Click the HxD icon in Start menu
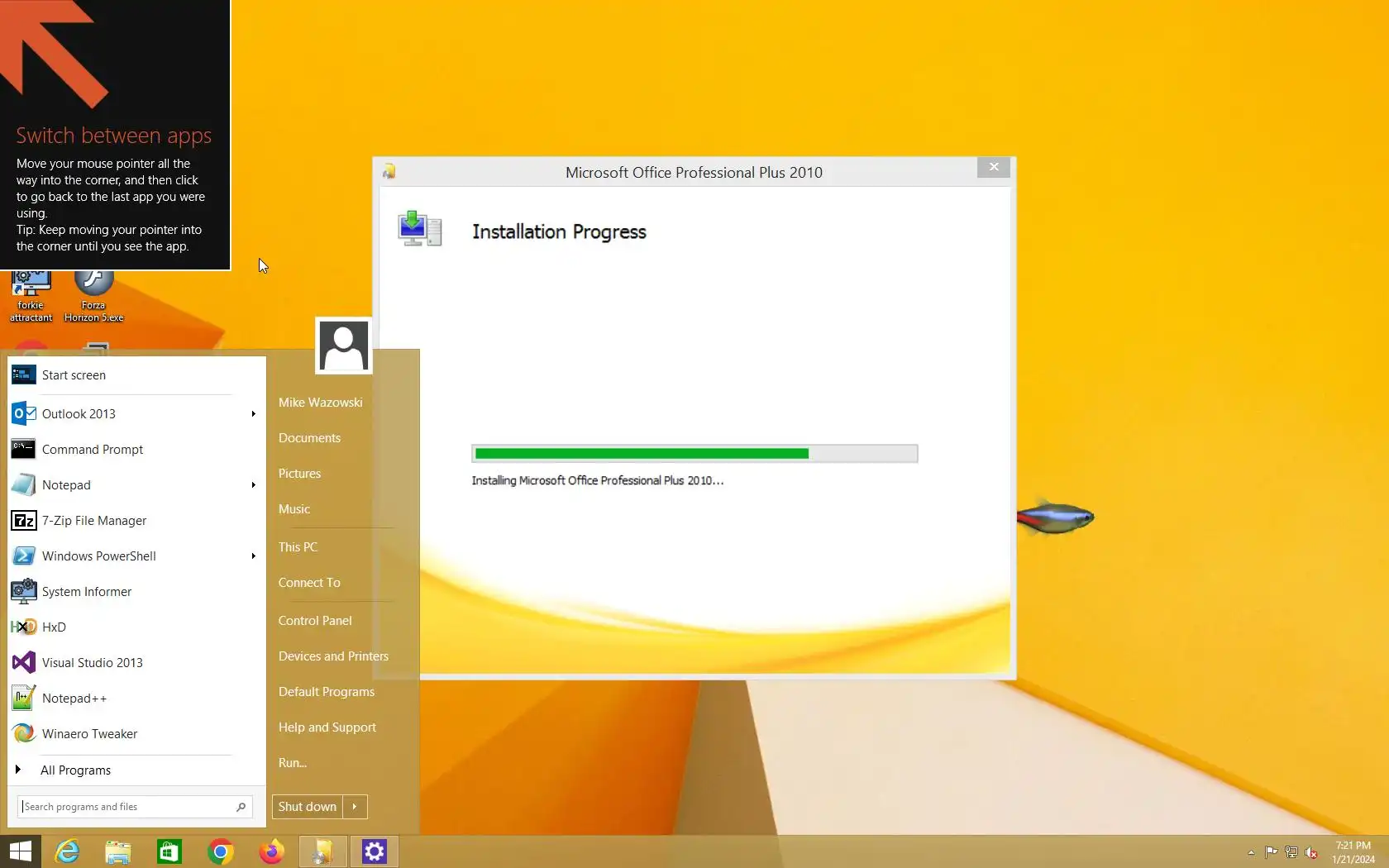The image size is (1389, 868). click(x=23, y=627)
